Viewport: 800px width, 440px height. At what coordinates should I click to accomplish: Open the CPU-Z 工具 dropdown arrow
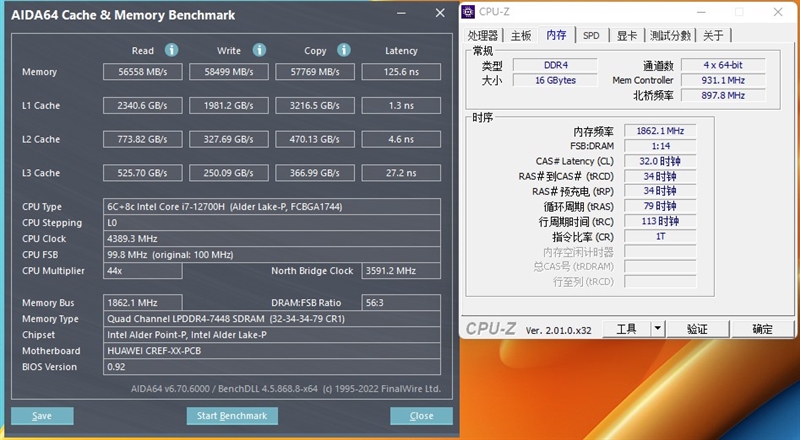pos(658,329)
